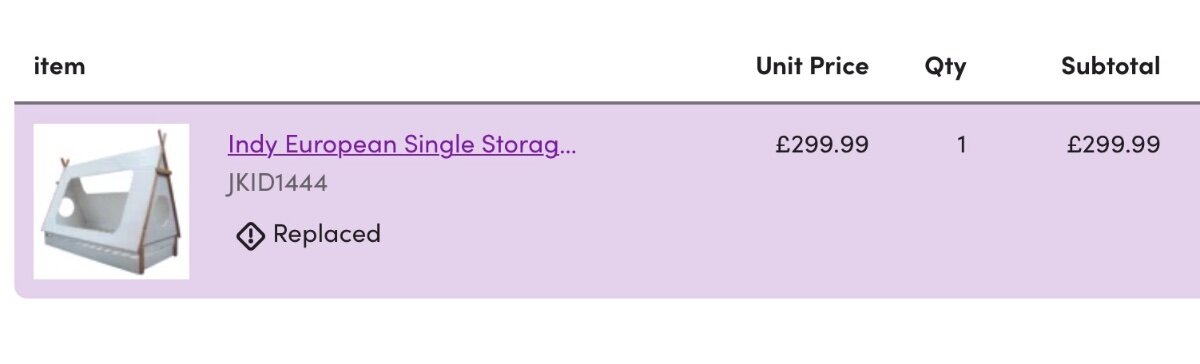Viewport: 1200px width, 364px height.
Task: Click the tent bed product thumbnail
Action: click(x=112, y=201)
